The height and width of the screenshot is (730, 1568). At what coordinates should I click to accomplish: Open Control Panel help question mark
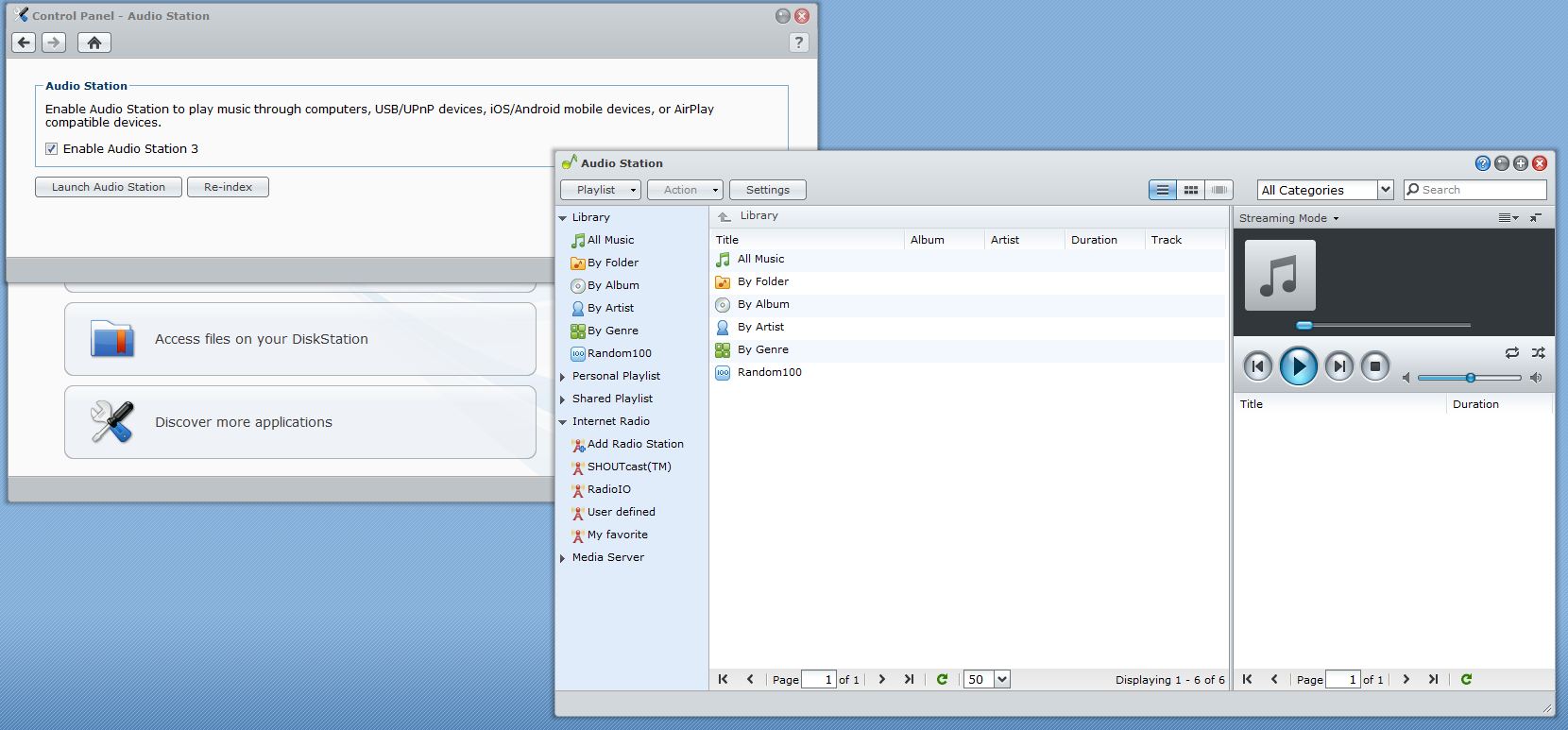tap(798, 42)
